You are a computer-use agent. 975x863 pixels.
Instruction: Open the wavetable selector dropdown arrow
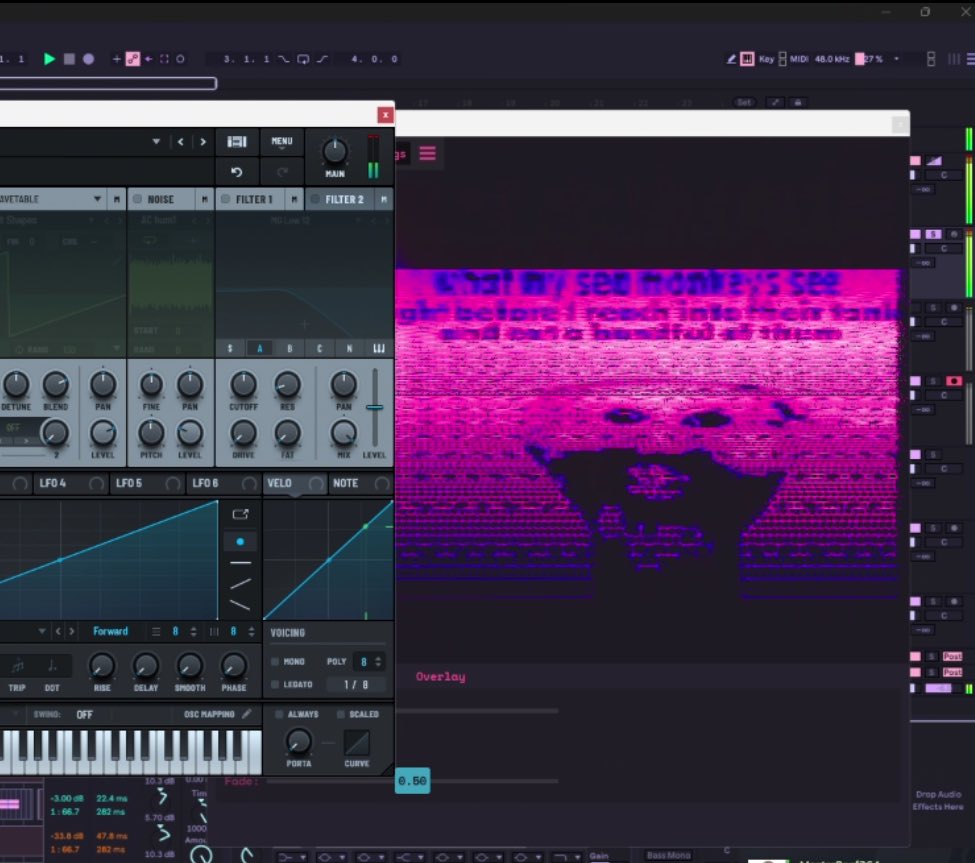98,199
